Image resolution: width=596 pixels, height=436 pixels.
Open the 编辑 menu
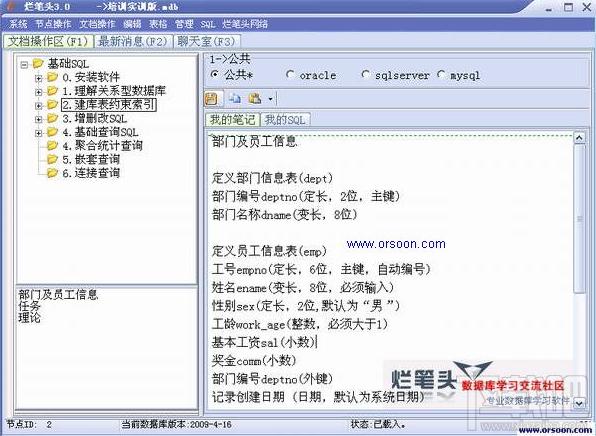pos(132,24)
